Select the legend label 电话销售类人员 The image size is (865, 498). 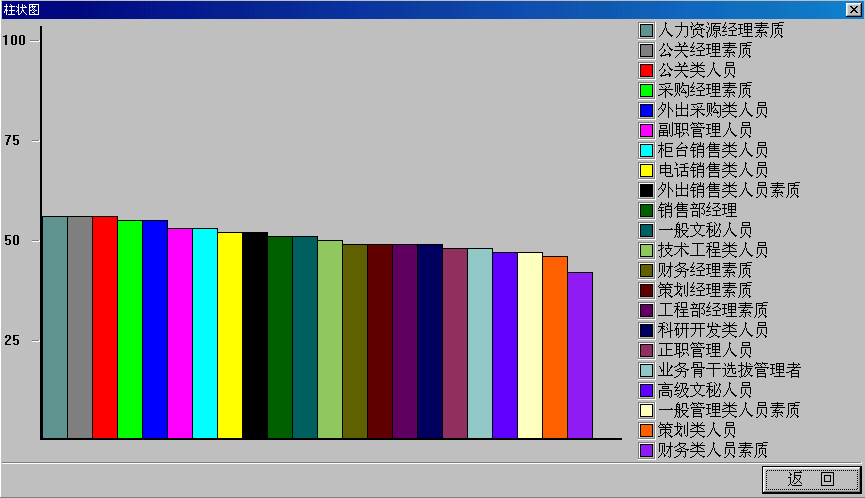(713, 170)
